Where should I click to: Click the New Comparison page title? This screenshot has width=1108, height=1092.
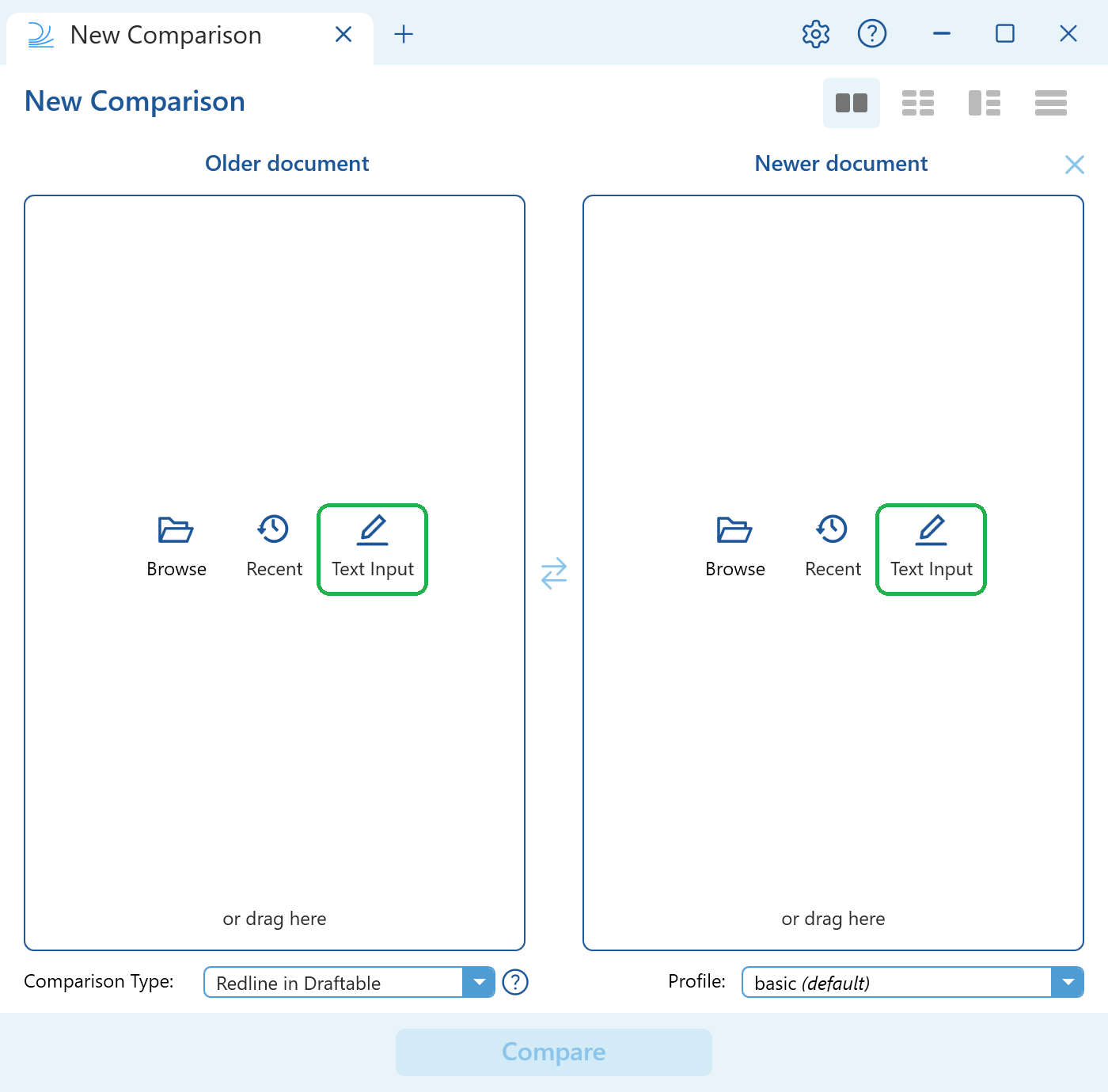pos(135,101)
